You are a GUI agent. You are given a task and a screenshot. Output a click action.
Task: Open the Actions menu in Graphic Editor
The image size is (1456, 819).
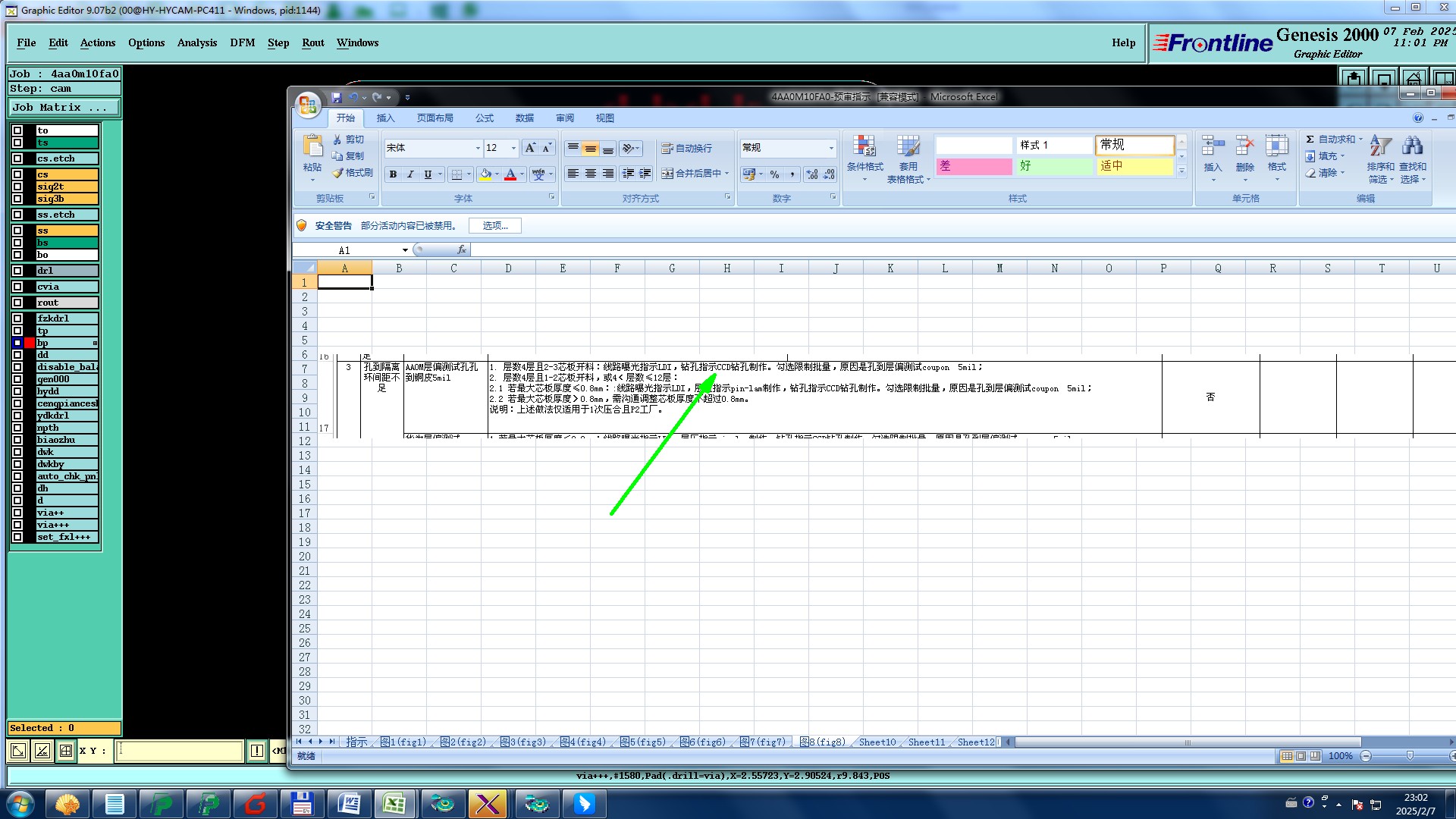98,42
